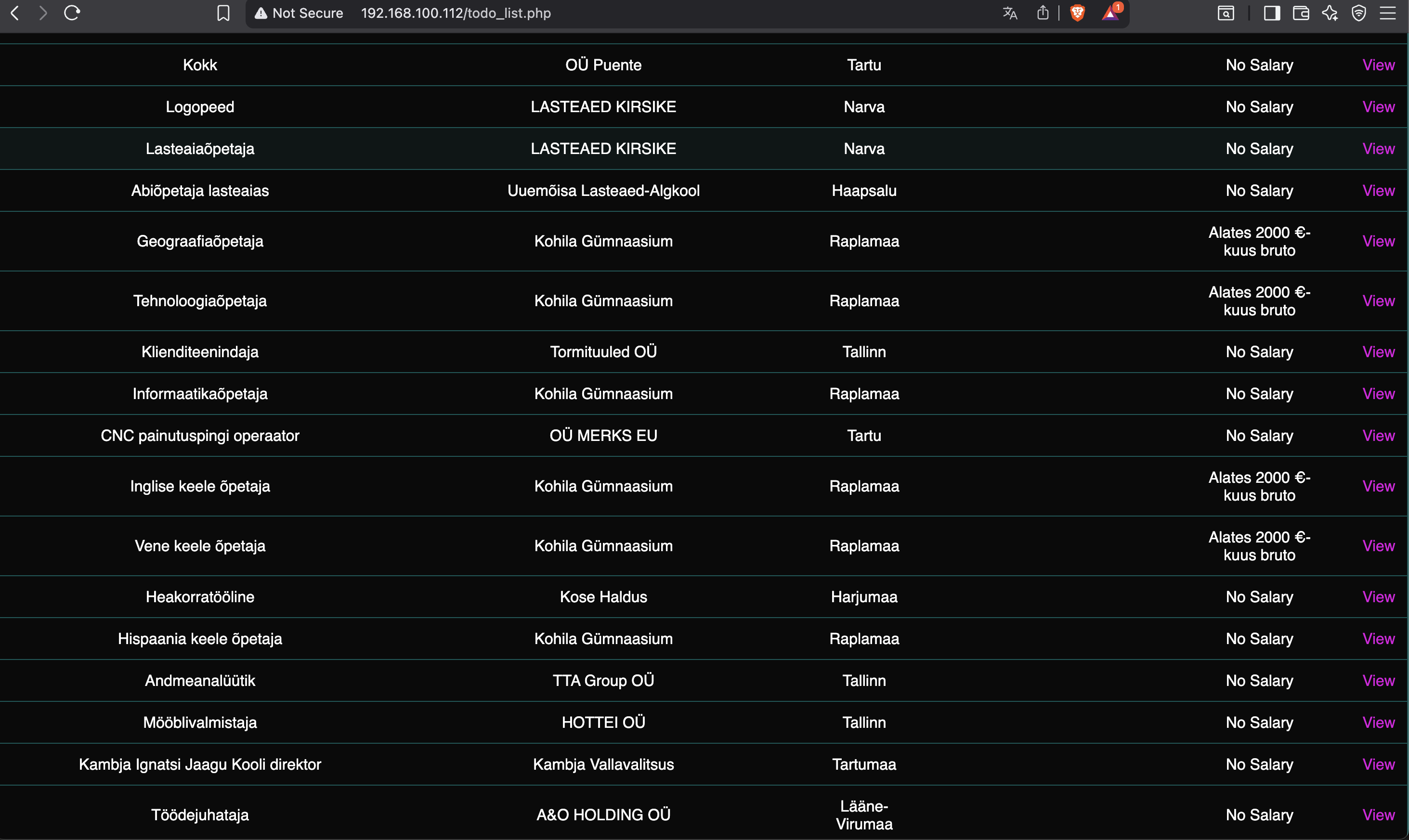View the Logopeed job listing

pos(1379,107)
